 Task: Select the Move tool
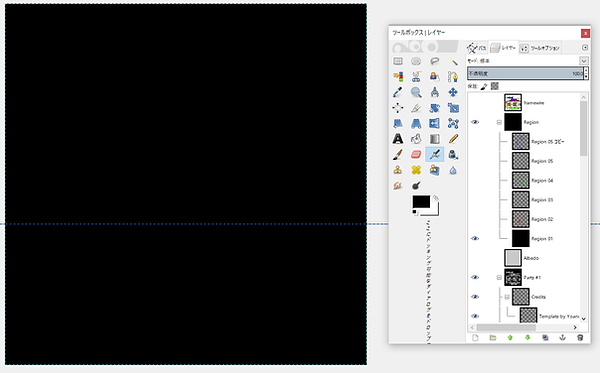453,92
